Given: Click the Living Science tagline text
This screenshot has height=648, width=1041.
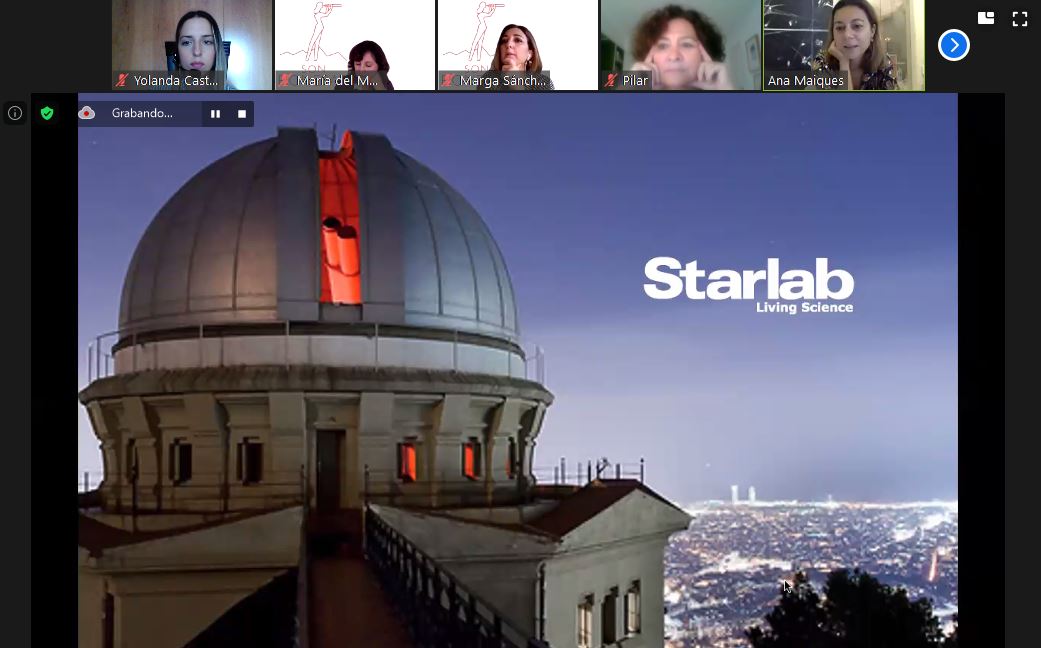Looking at the screenshot, I should point(805,307).
